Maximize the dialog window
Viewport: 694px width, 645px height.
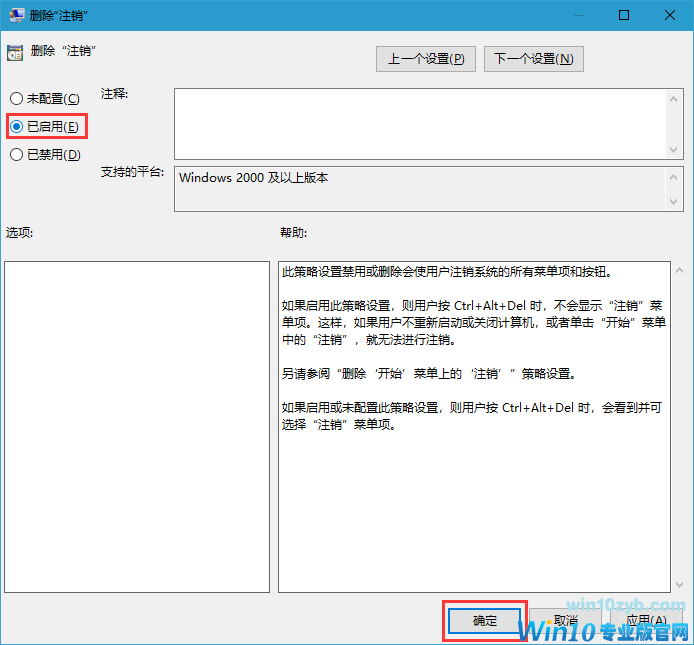(624, 15)
